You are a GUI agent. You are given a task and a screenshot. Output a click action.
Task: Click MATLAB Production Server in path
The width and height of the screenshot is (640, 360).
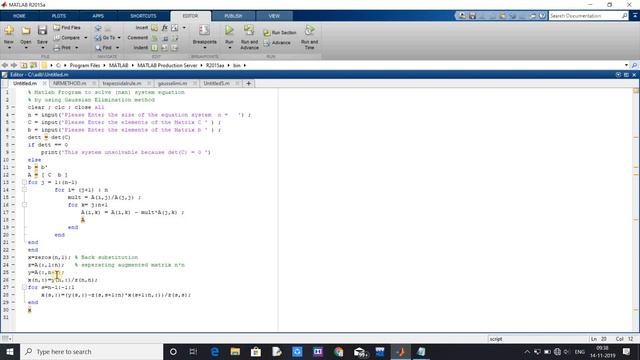167,65
